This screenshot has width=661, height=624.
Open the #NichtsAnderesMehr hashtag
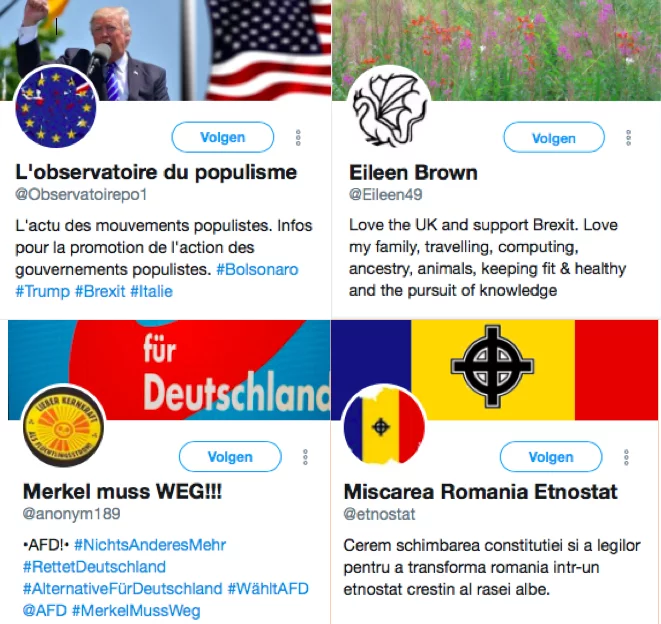(x=150, y=545)
